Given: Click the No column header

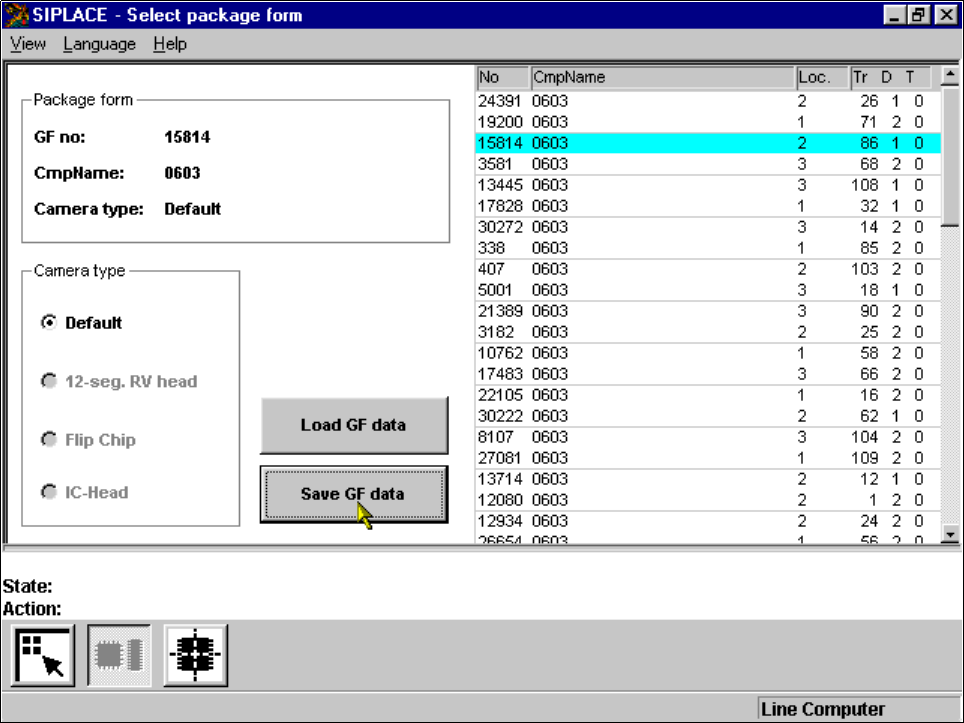Looking at the screenshot, I should click(x=502, y=77).
